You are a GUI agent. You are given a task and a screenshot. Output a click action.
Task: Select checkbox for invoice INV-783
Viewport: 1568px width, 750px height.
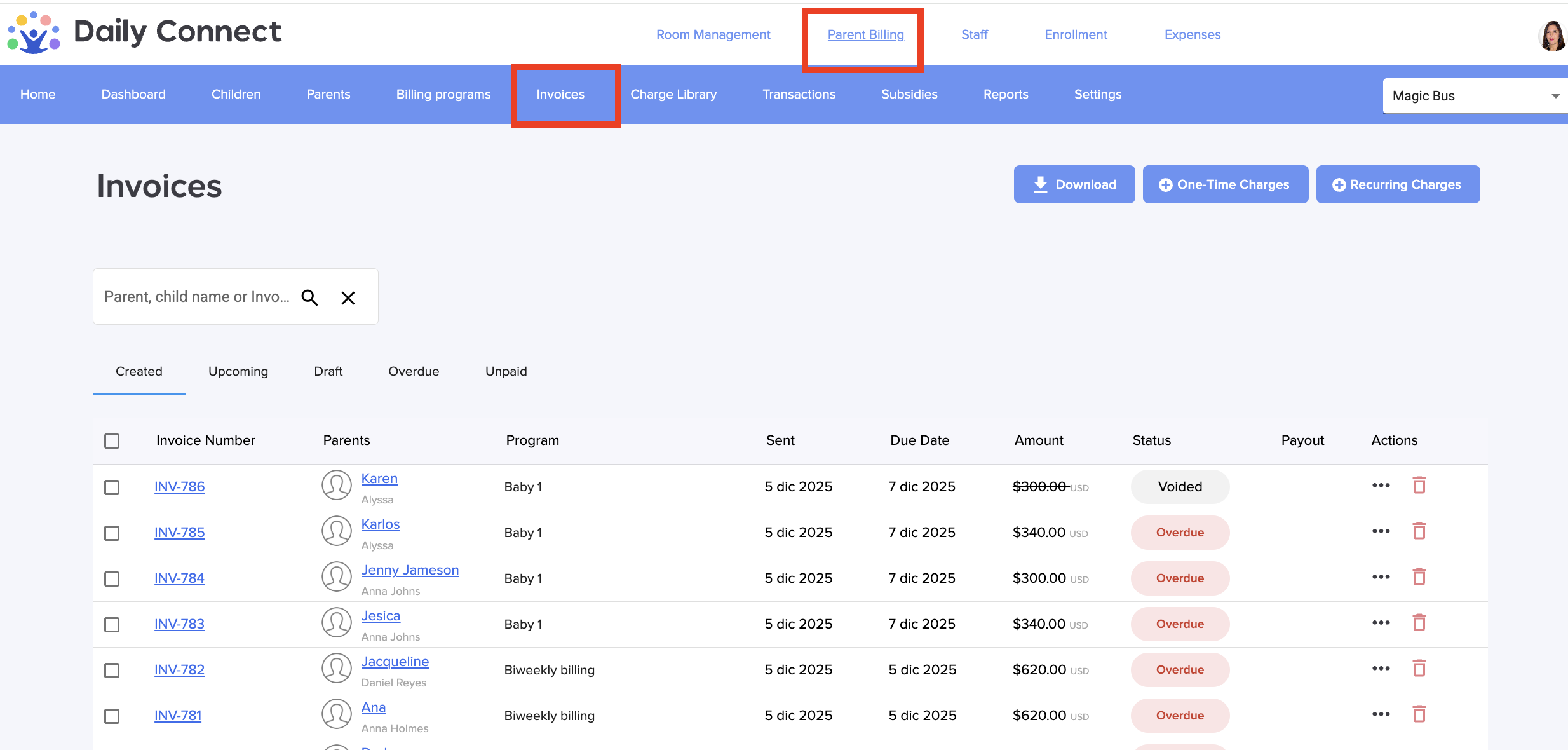pyautogui.click(x=112, y=625)
